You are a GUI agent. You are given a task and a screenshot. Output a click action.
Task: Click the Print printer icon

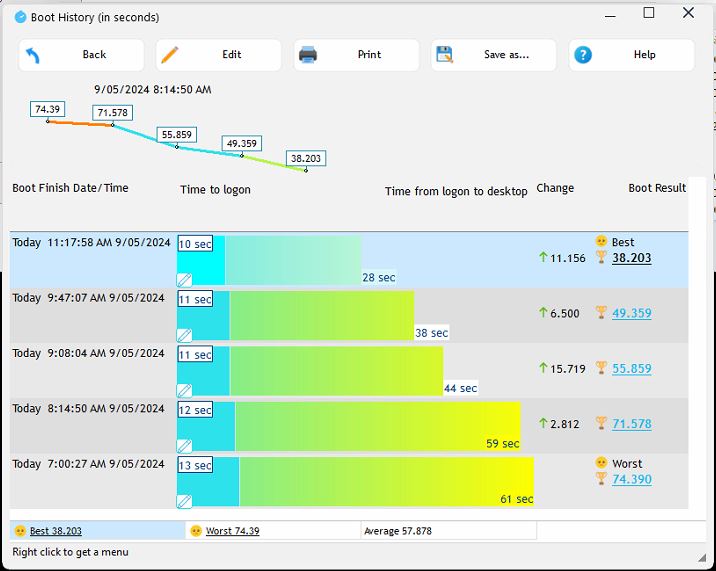308,55
